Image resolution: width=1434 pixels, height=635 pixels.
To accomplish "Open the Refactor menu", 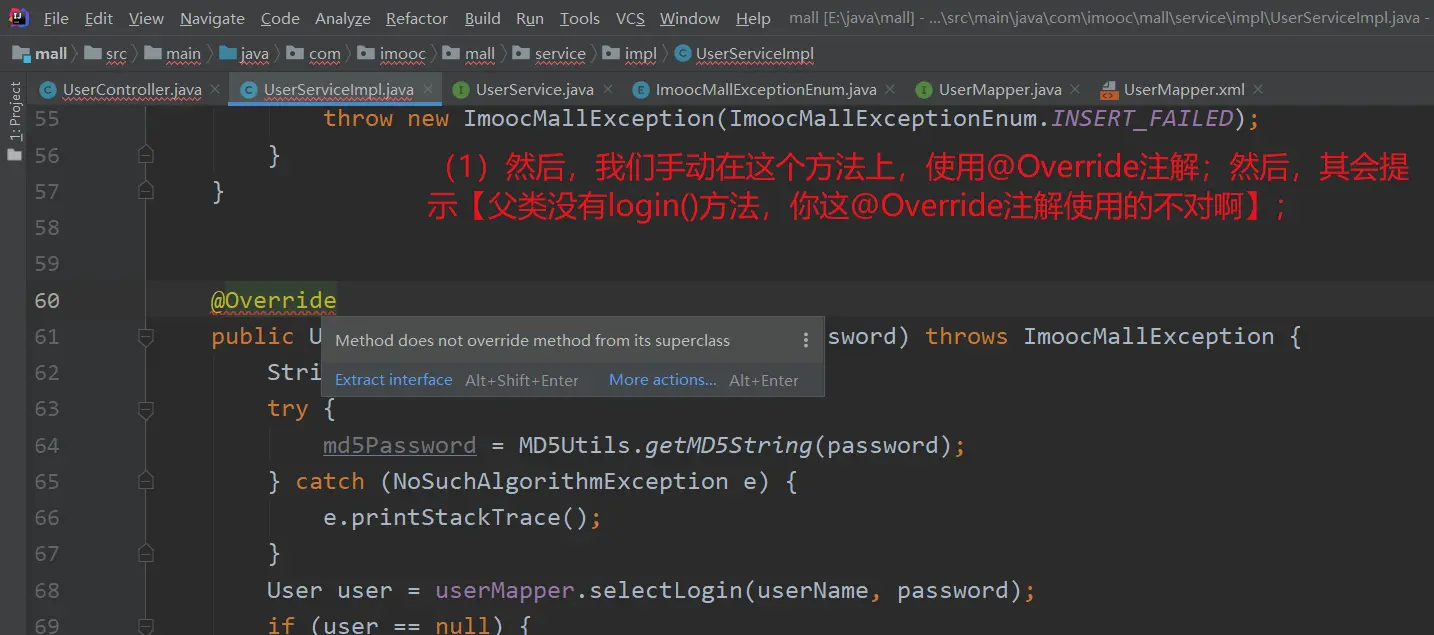I will 417,19.
